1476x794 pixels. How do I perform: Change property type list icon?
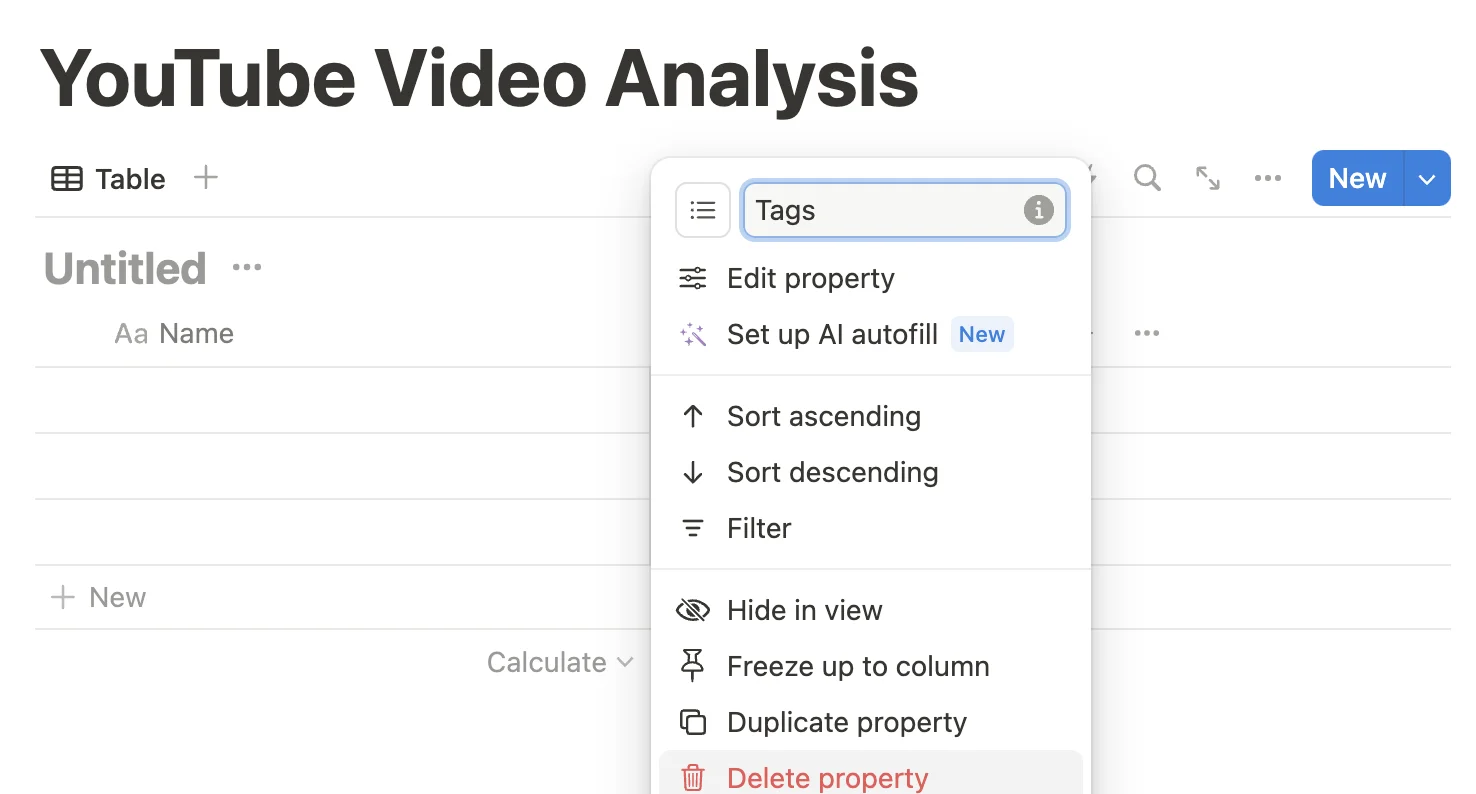[703, 210]
